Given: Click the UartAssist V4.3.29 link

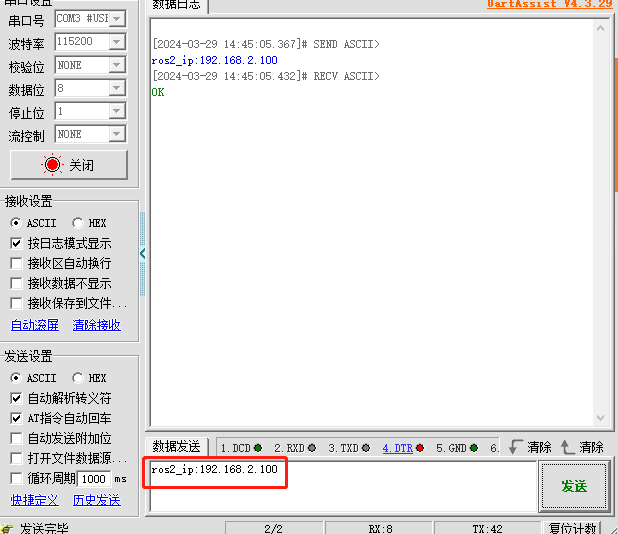Looking at the screenshot, I should click(549, 4).
